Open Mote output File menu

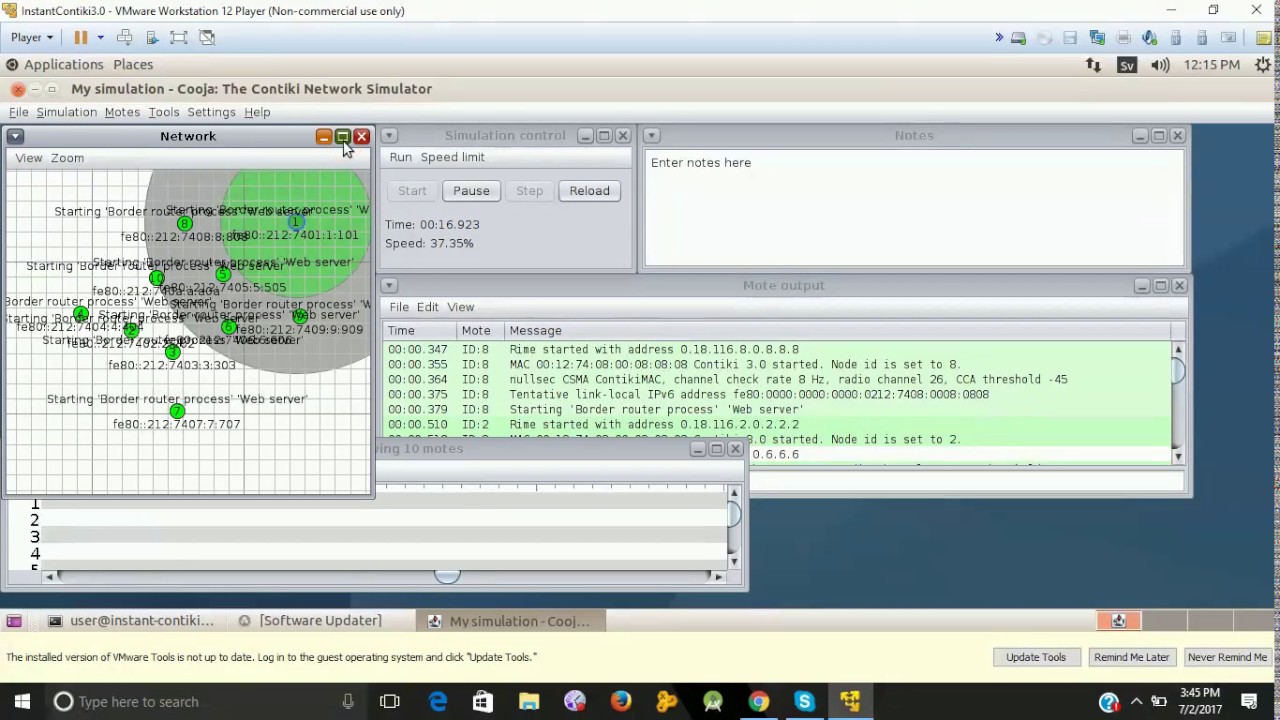[399, 307]
